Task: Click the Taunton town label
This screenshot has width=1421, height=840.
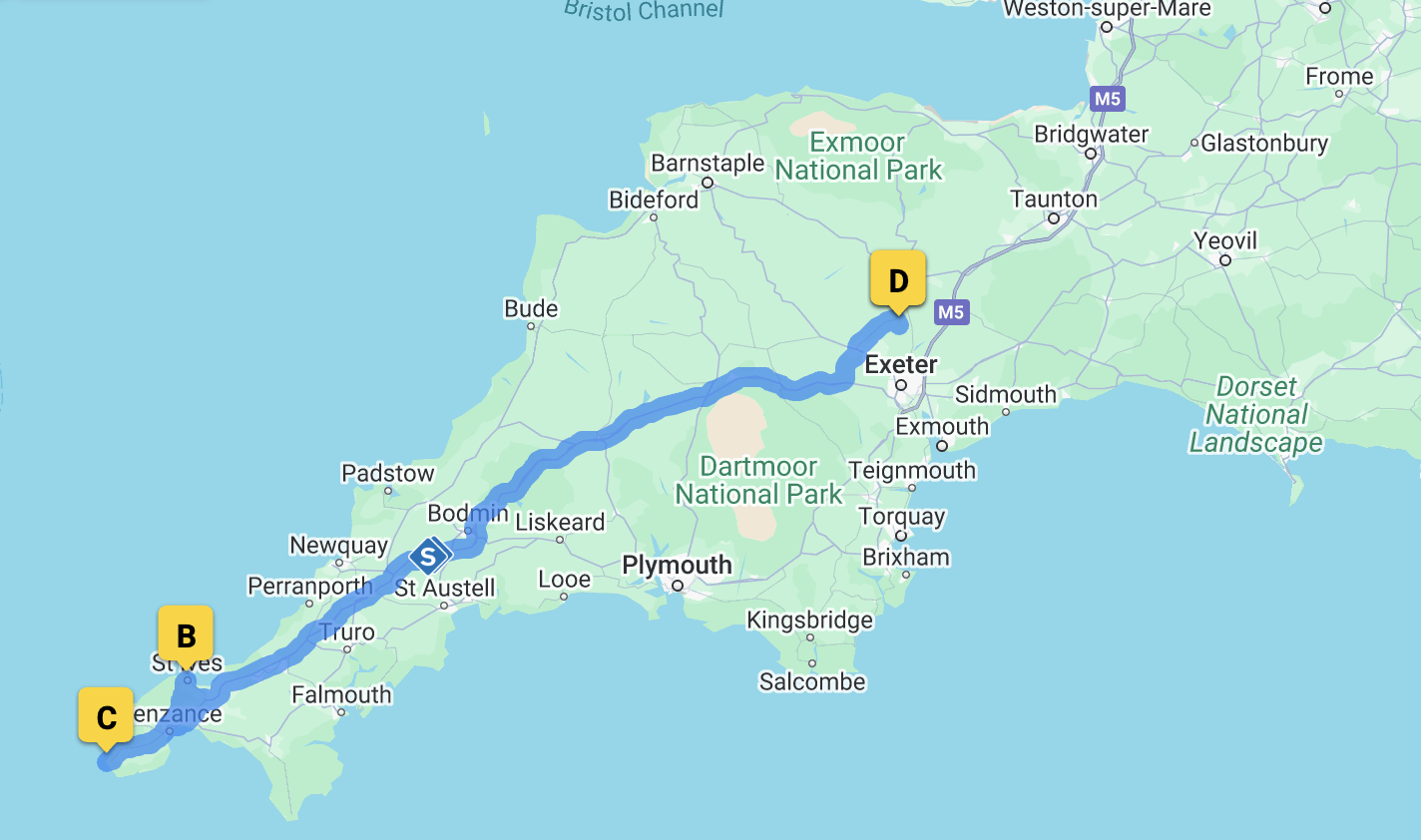Action: point(1054,199)
